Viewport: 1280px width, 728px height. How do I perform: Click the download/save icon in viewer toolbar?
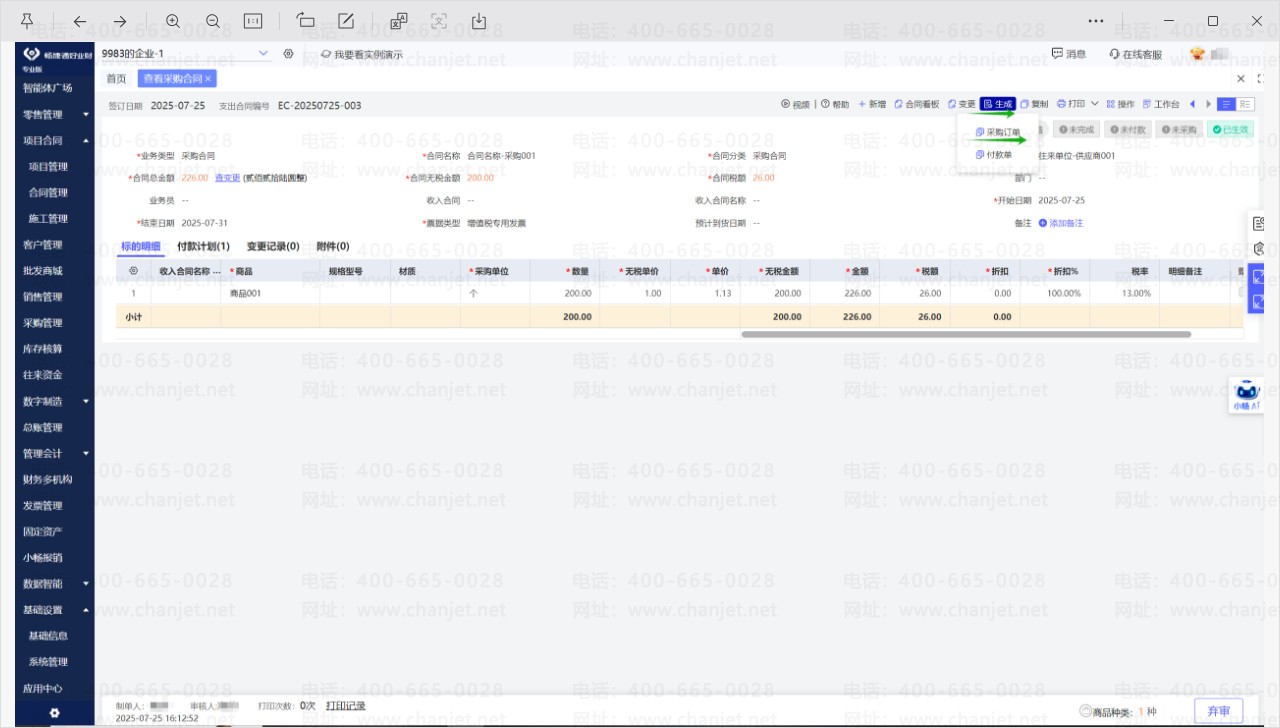pos(479,21)
